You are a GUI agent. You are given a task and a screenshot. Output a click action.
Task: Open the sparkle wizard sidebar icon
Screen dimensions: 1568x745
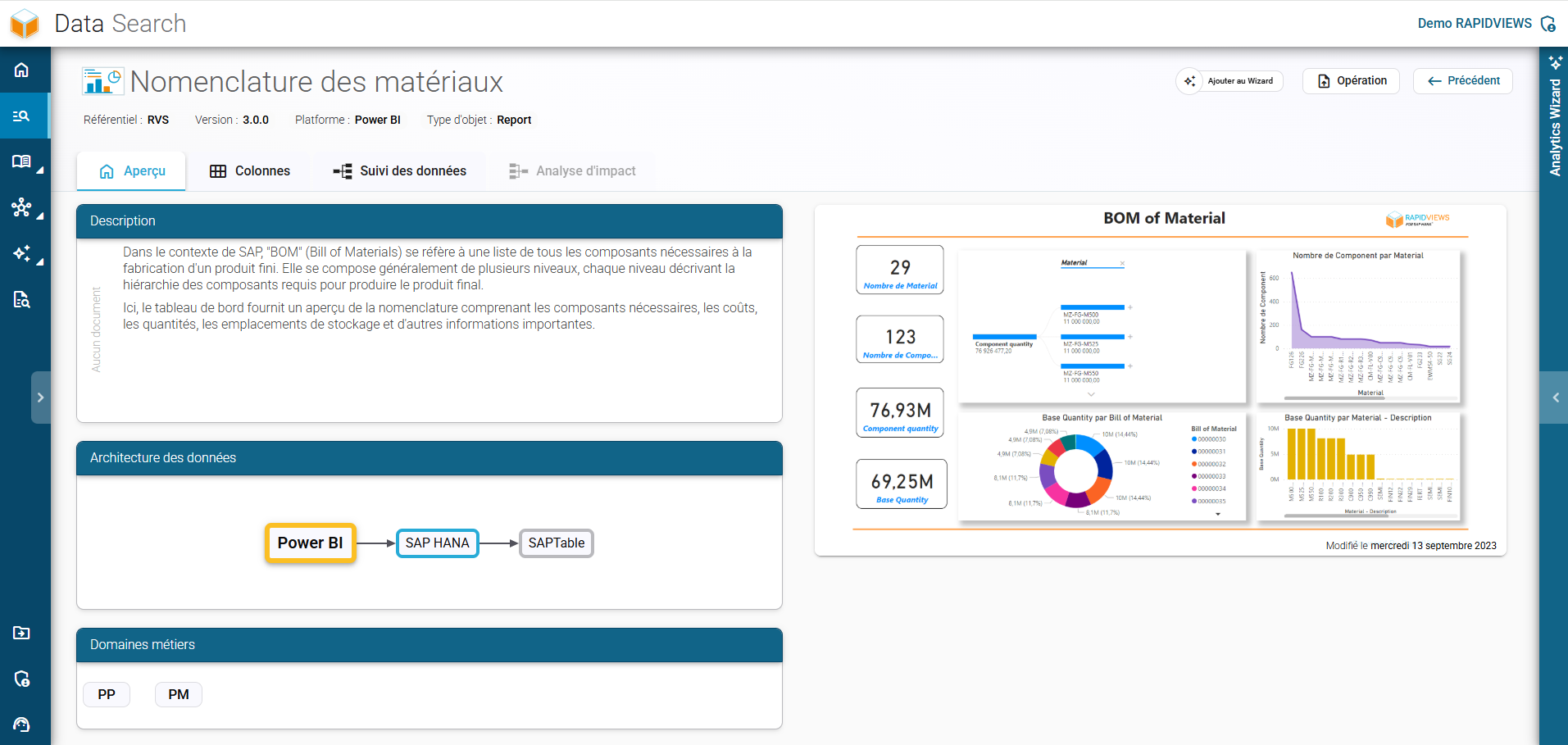pos(22,253)
